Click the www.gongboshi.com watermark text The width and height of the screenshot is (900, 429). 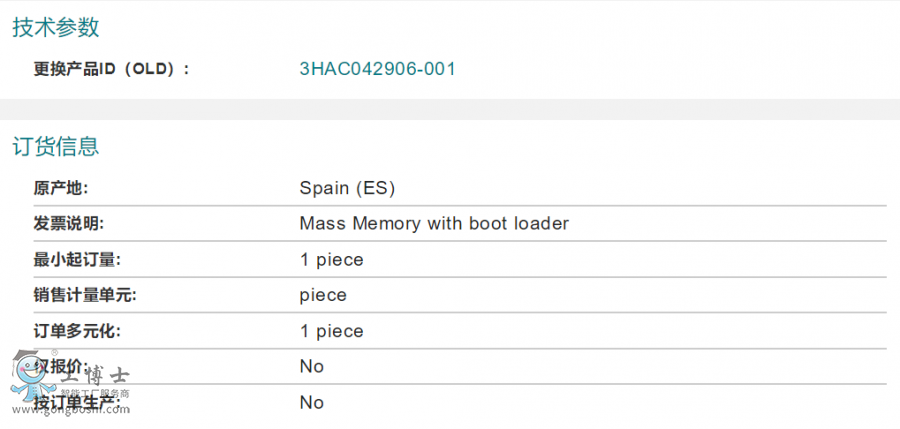tap(71, 410)
